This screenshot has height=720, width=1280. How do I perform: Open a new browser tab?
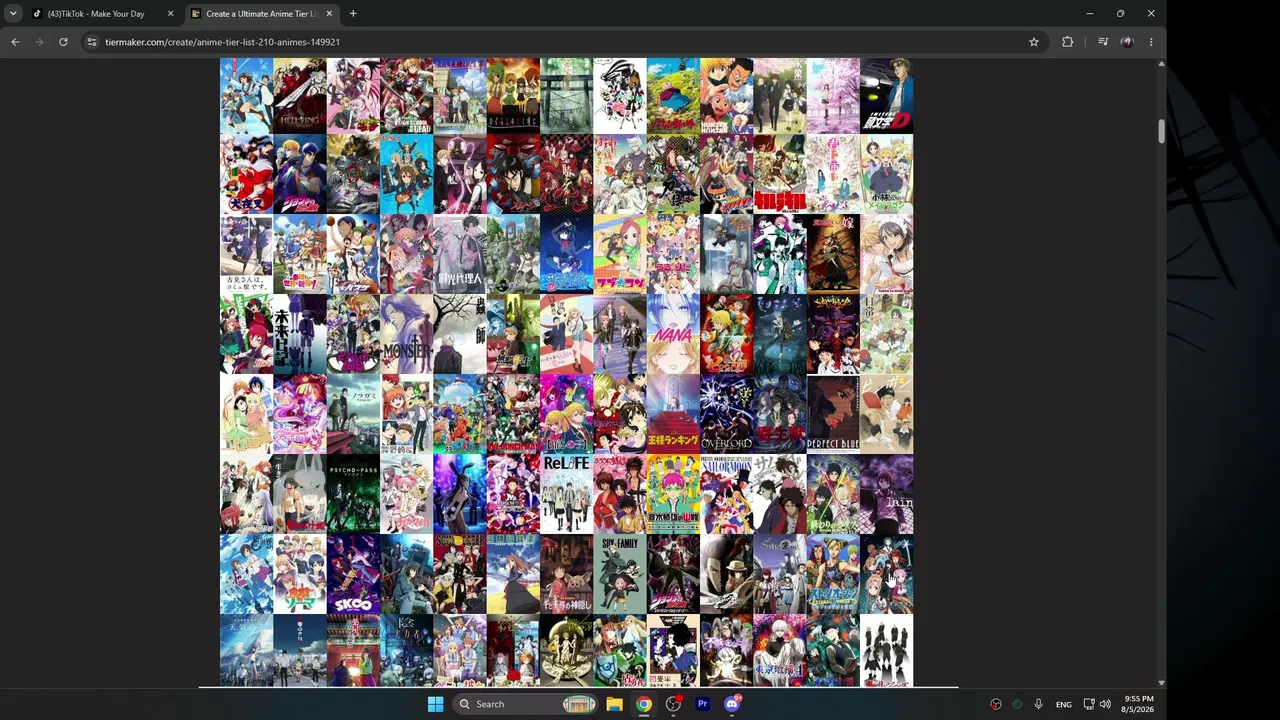(x=353, y=14)
